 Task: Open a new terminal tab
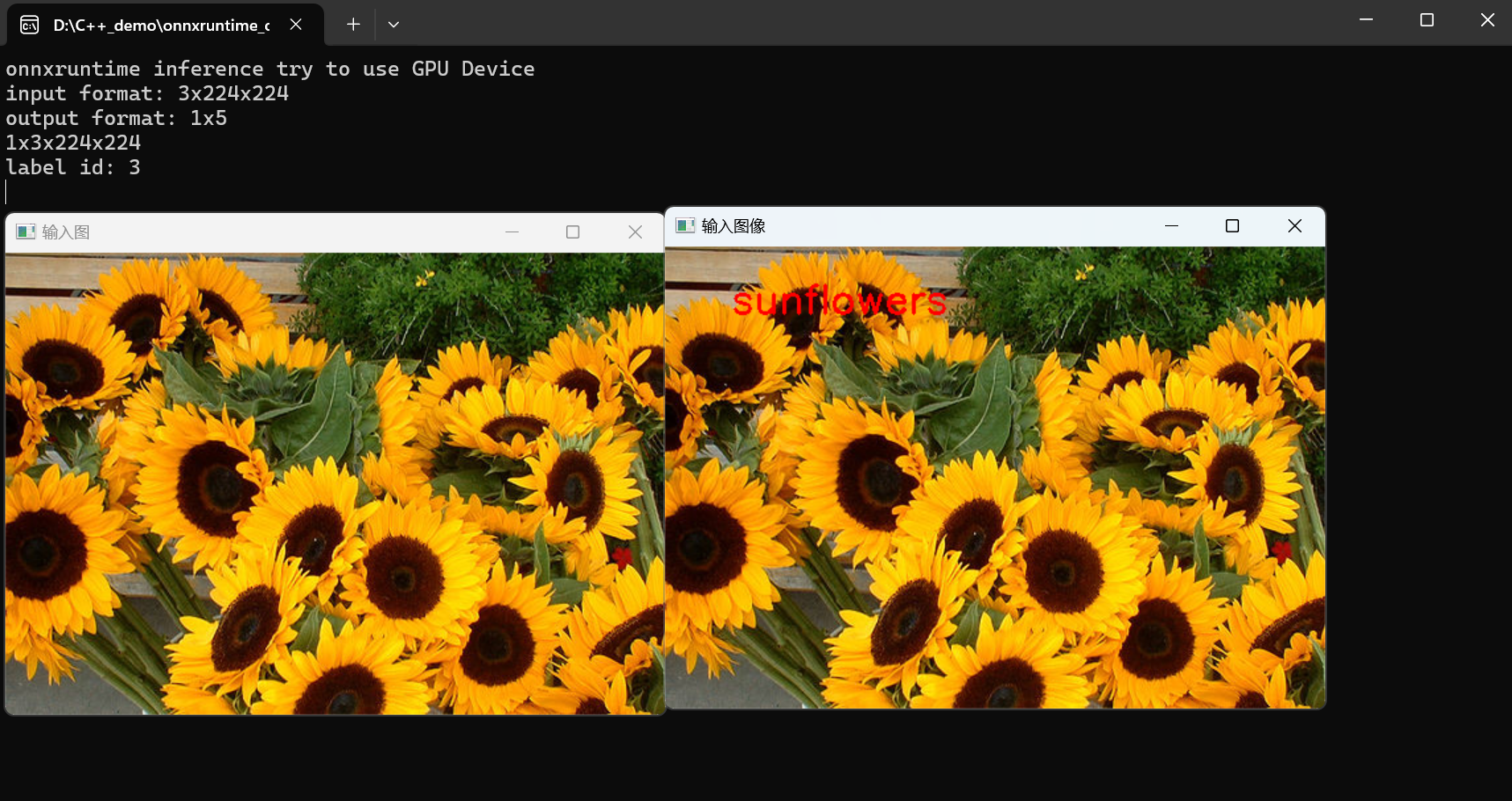point(353,25)
